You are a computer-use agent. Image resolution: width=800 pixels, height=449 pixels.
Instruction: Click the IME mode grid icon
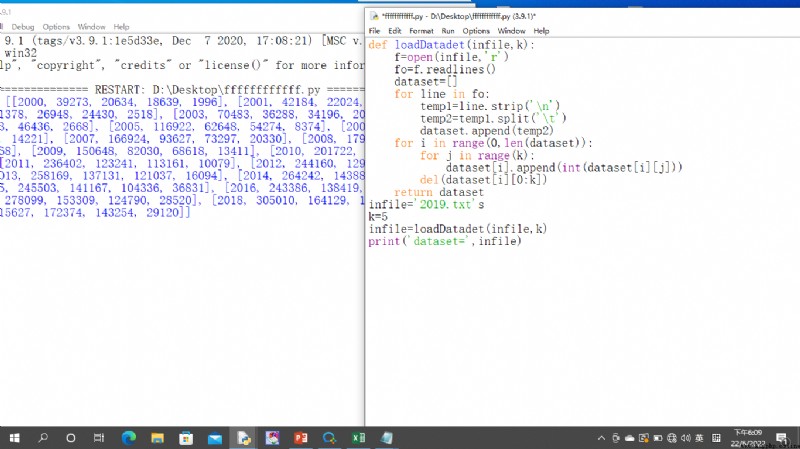pos(716,438)
